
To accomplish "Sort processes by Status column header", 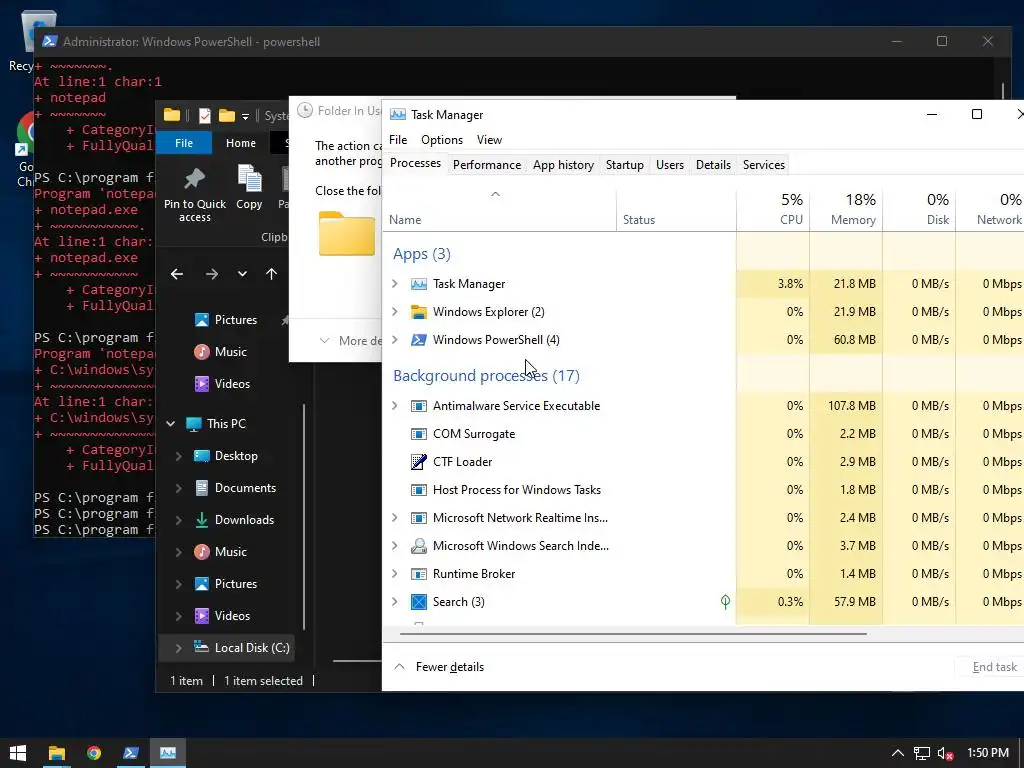I will coord(676,212).
